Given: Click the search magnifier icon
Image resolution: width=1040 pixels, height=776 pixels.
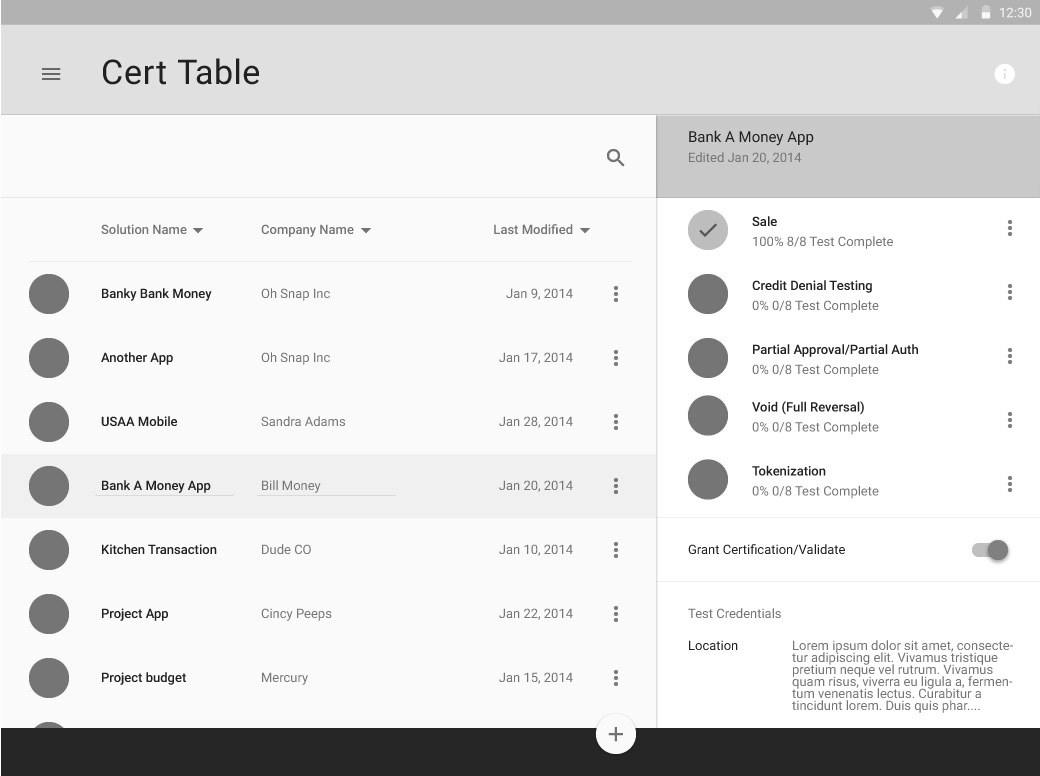Looking at the screenshot, I should tap(615, 158).
